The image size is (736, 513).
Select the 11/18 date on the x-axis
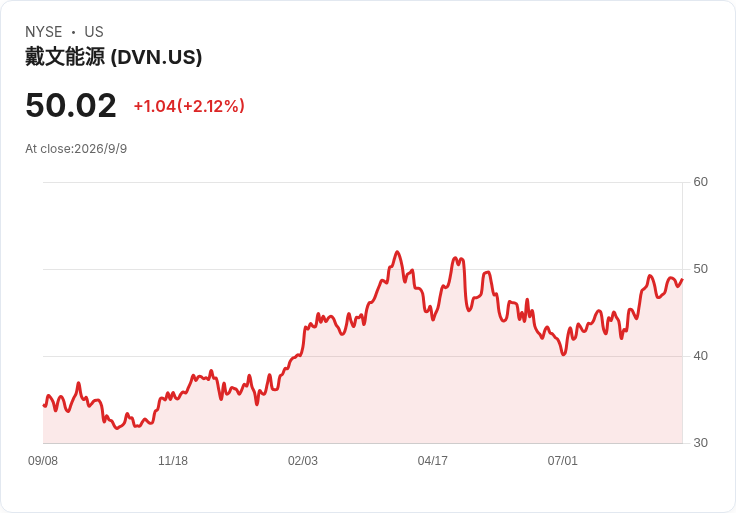coord(173,461)
